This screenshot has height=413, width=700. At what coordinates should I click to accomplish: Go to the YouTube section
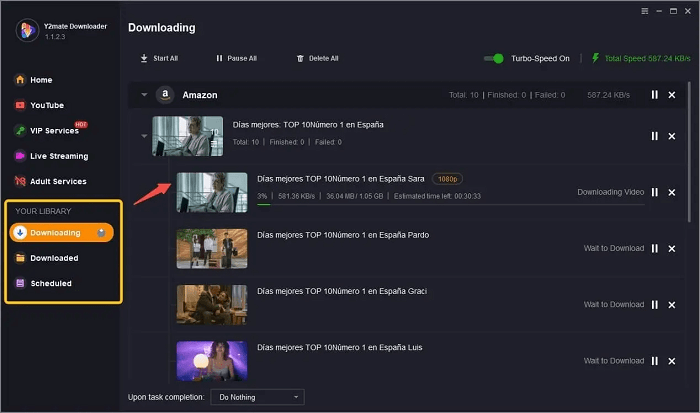pos(47,105)
